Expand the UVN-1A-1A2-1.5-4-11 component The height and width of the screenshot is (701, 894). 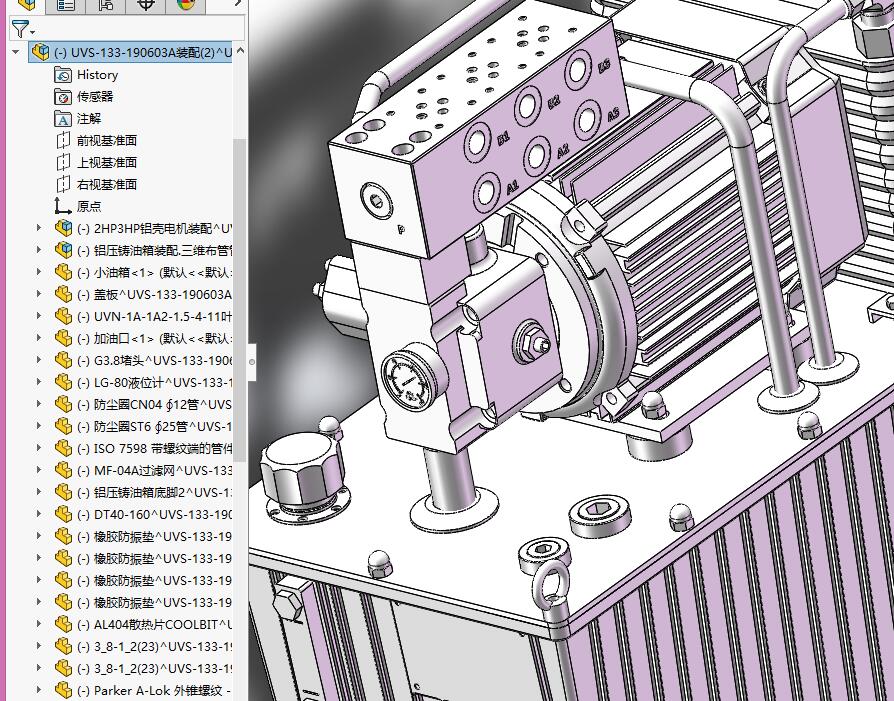[39, 316]
